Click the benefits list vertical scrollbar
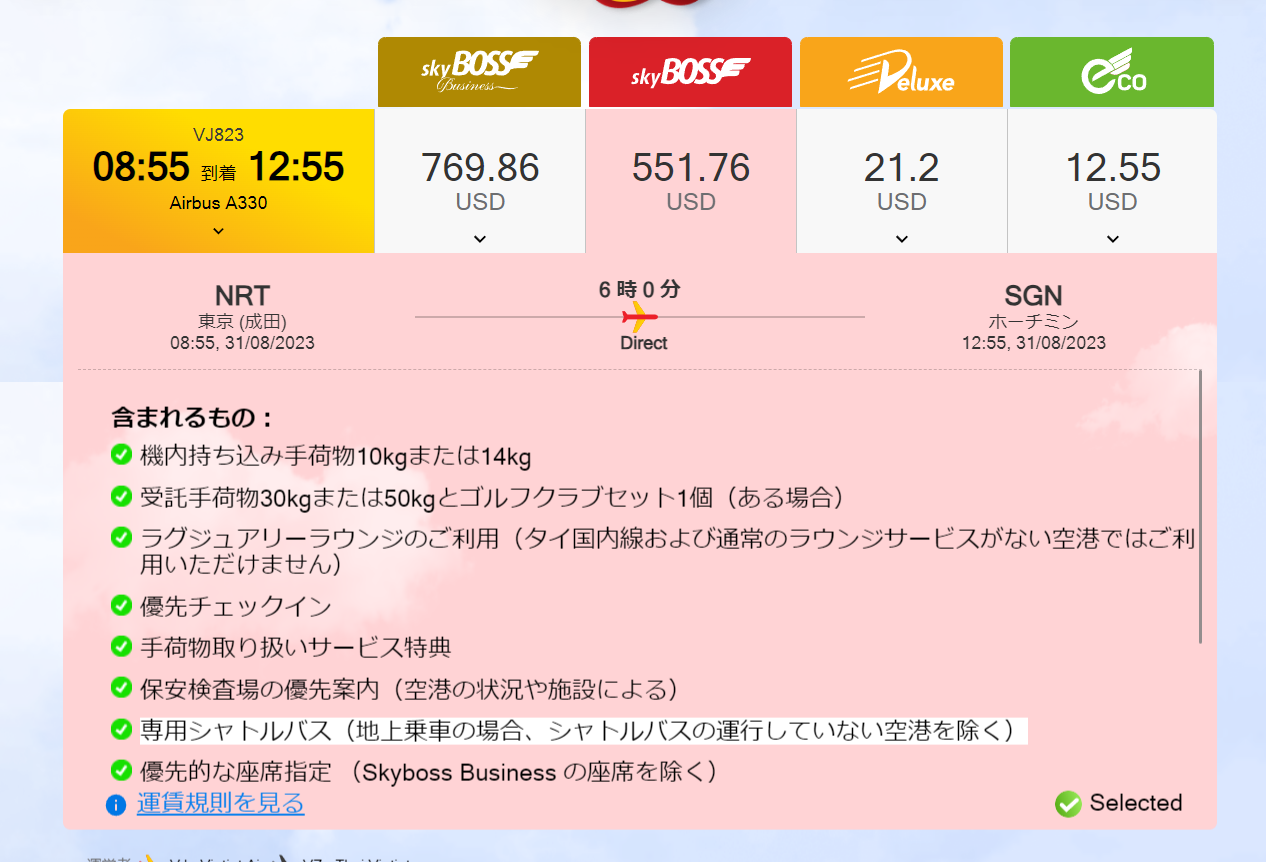This screenshot has height=862, width=1266. pos(1200,508)
